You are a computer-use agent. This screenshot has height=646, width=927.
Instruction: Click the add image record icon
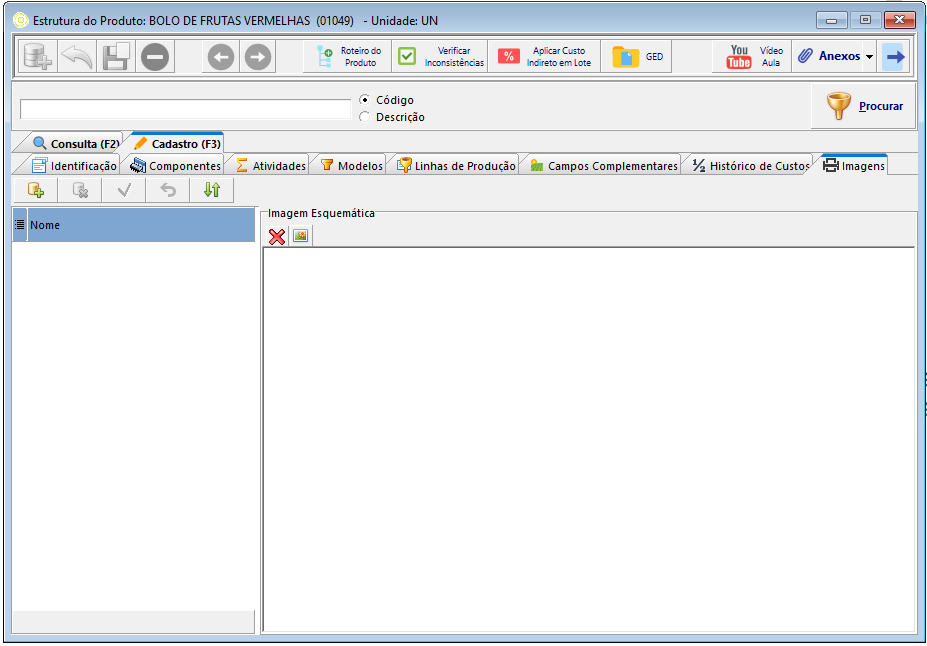click(x=35, y=190)
